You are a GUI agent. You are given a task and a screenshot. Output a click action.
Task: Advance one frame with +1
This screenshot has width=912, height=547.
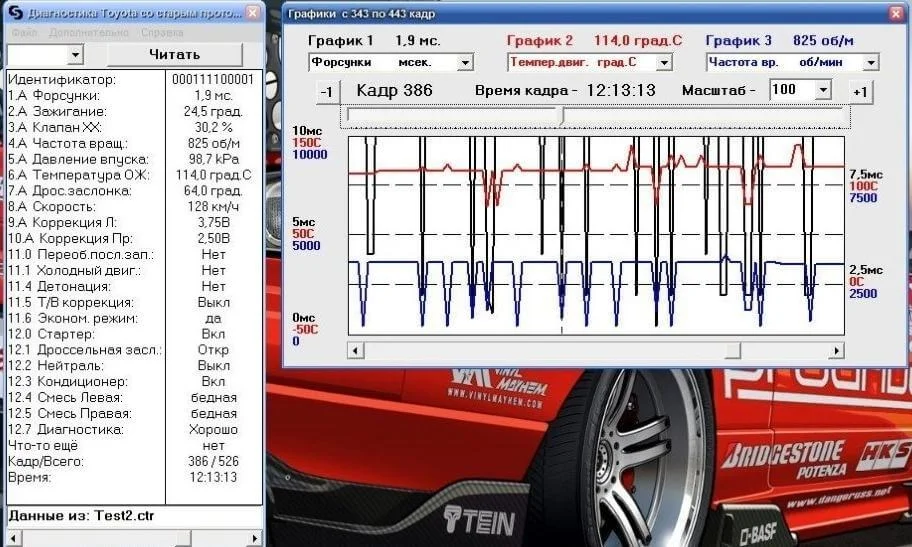click(x=859, y=92)
